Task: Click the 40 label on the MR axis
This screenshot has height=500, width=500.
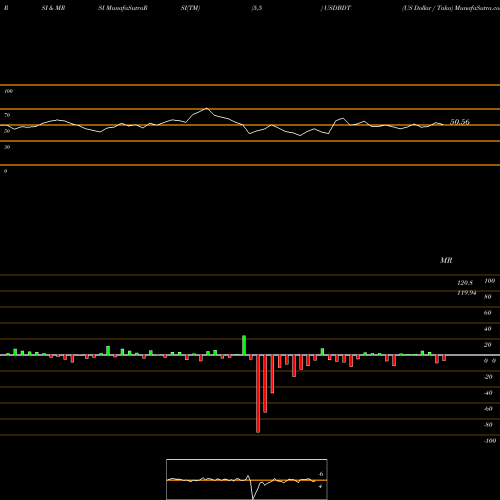Action: tap(488, 329)
